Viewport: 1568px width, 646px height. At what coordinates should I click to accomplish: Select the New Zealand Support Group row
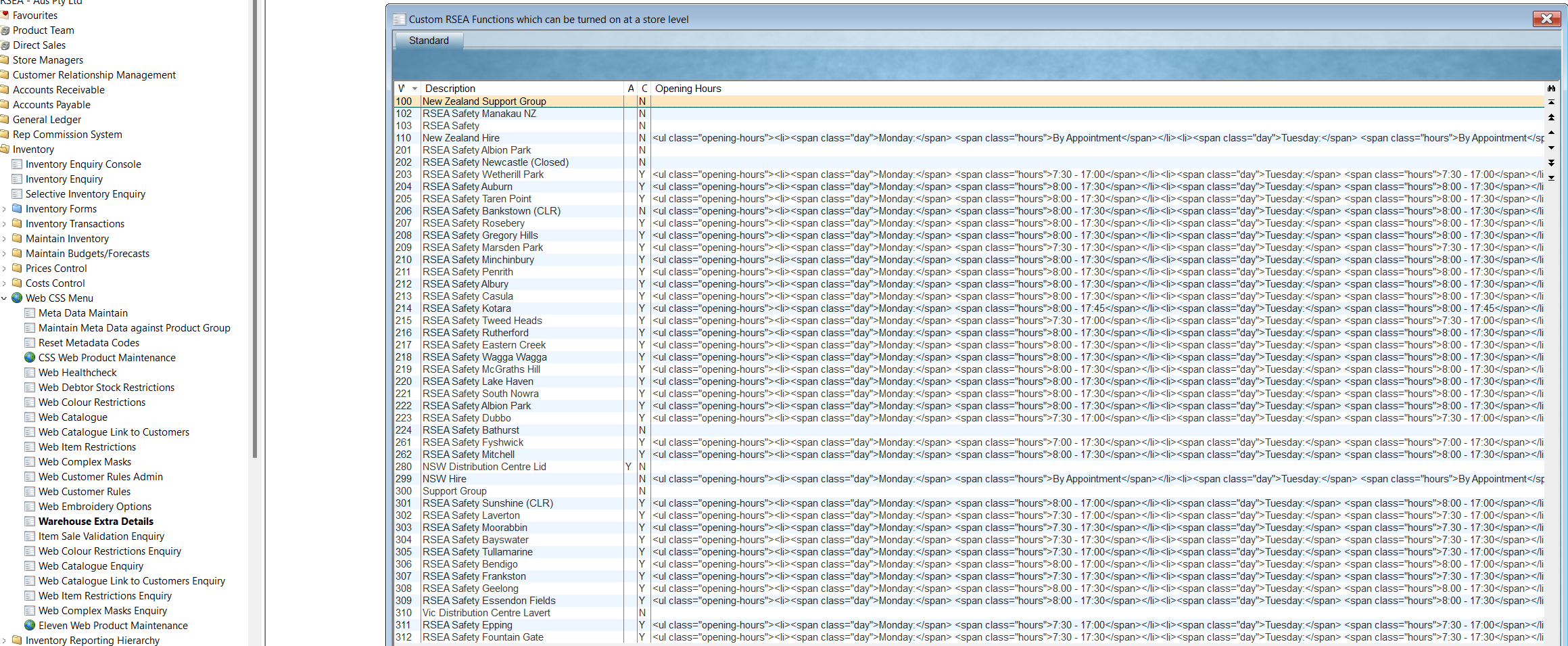click(x=969, y=101)
